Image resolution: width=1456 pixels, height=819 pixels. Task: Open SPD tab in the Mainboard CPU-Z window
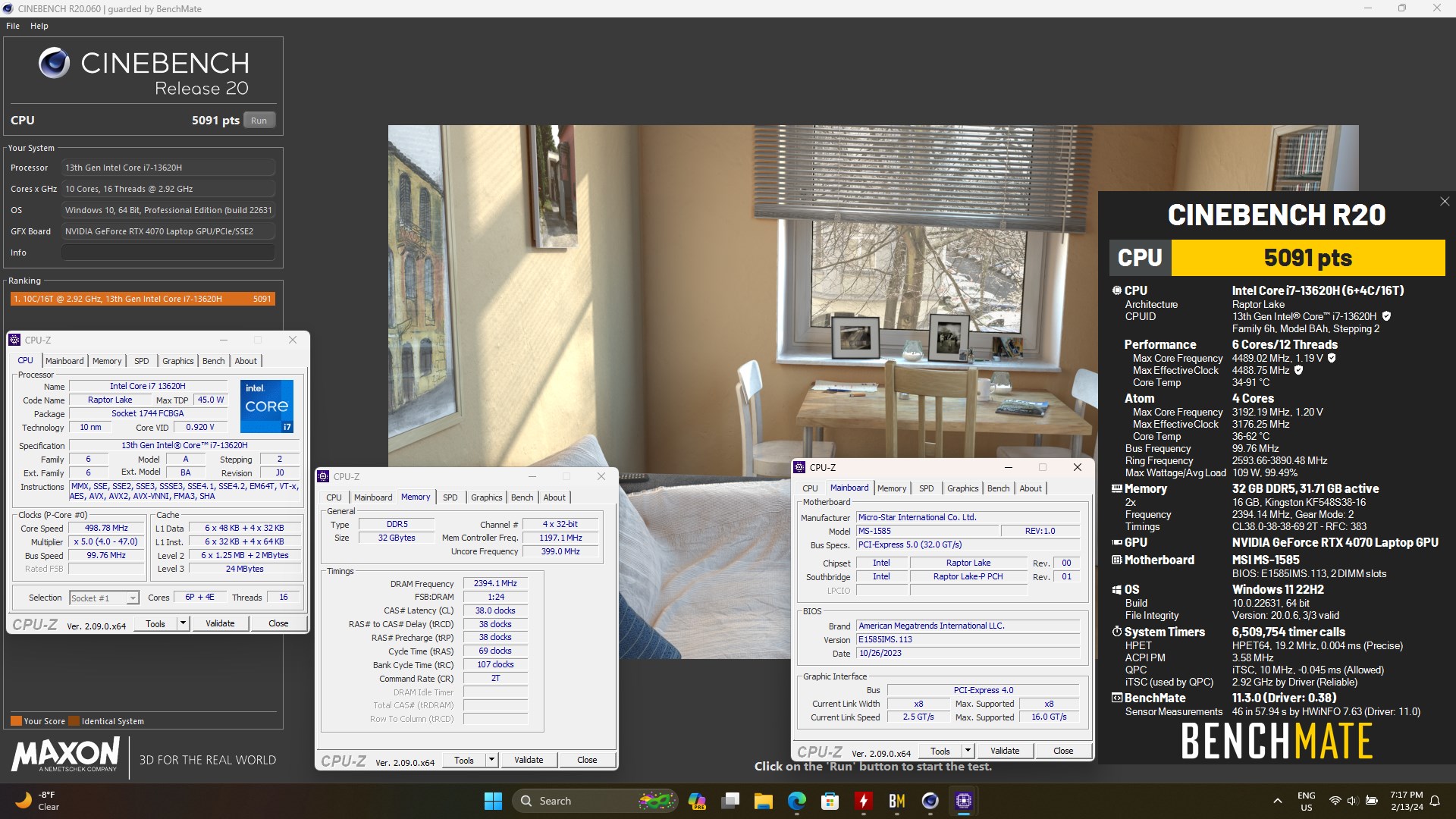(927, 488)
